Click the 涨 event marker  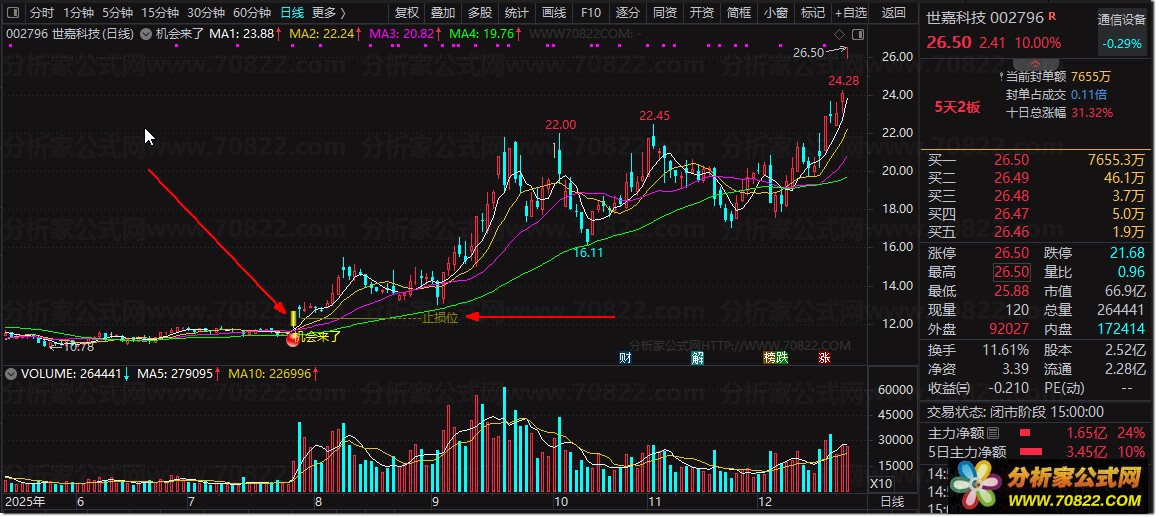point(824,358)
